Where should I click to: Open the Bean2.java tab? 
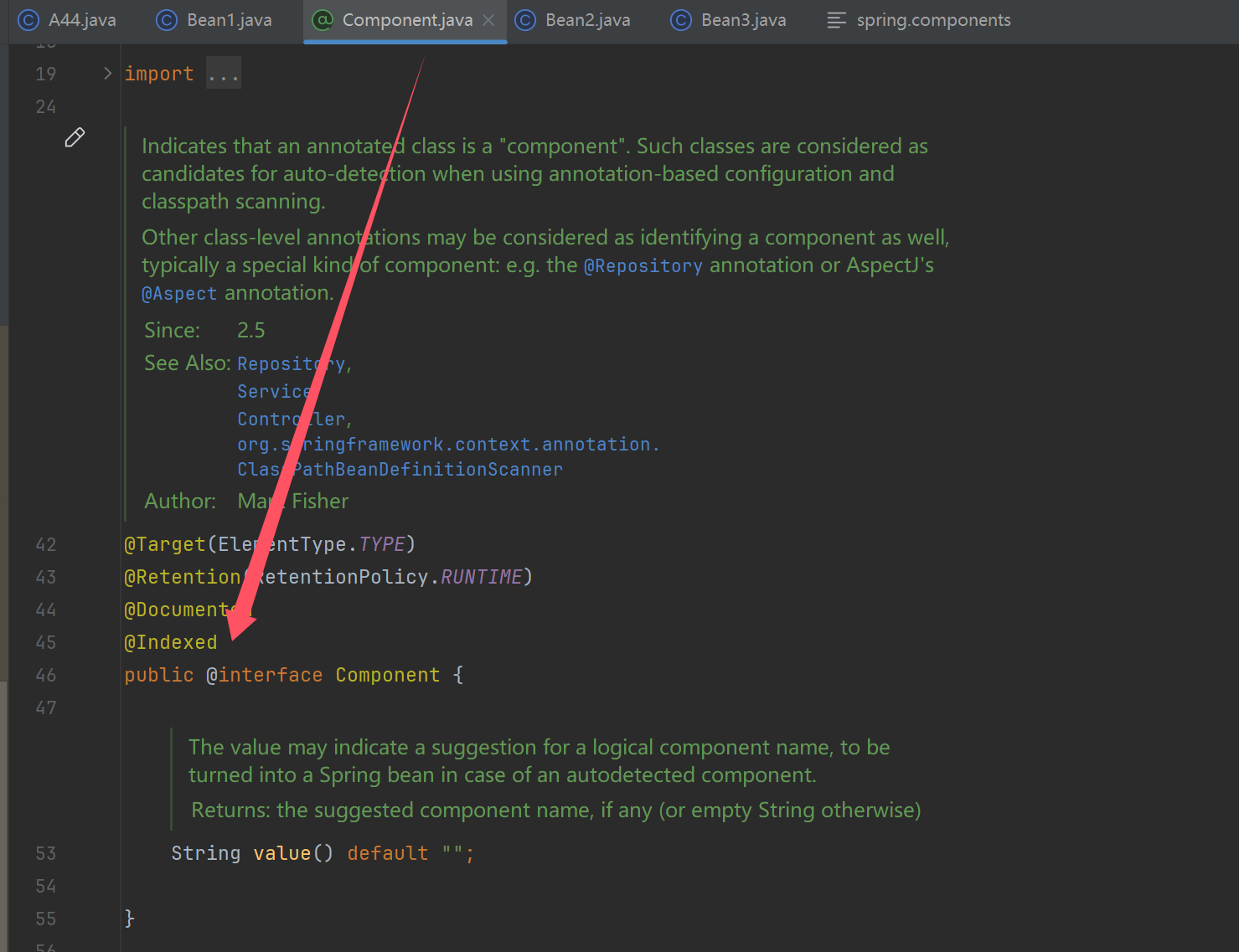tap(573, 20)
